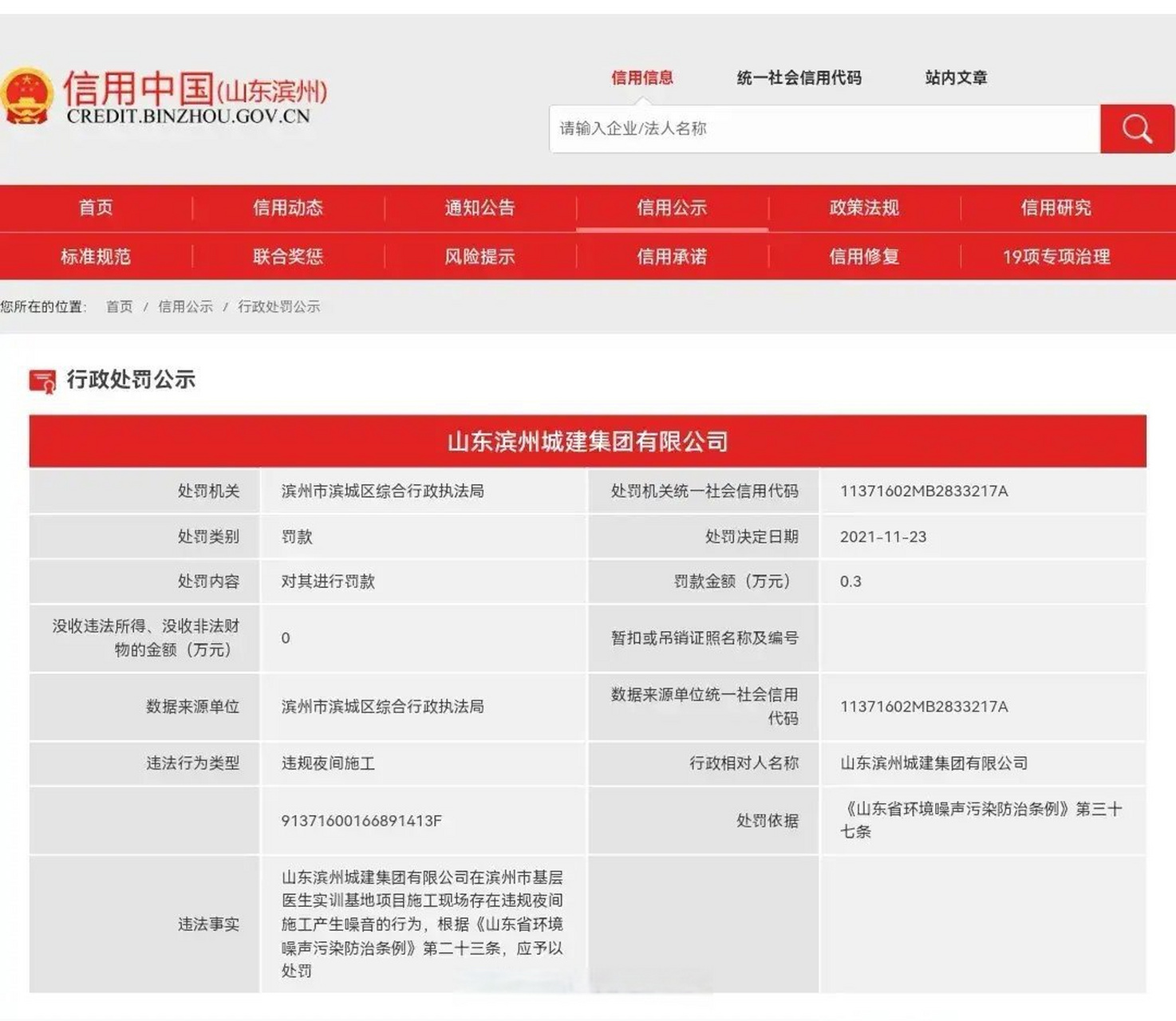Open the 信用动态 navigation item

[x=288, y=207]
